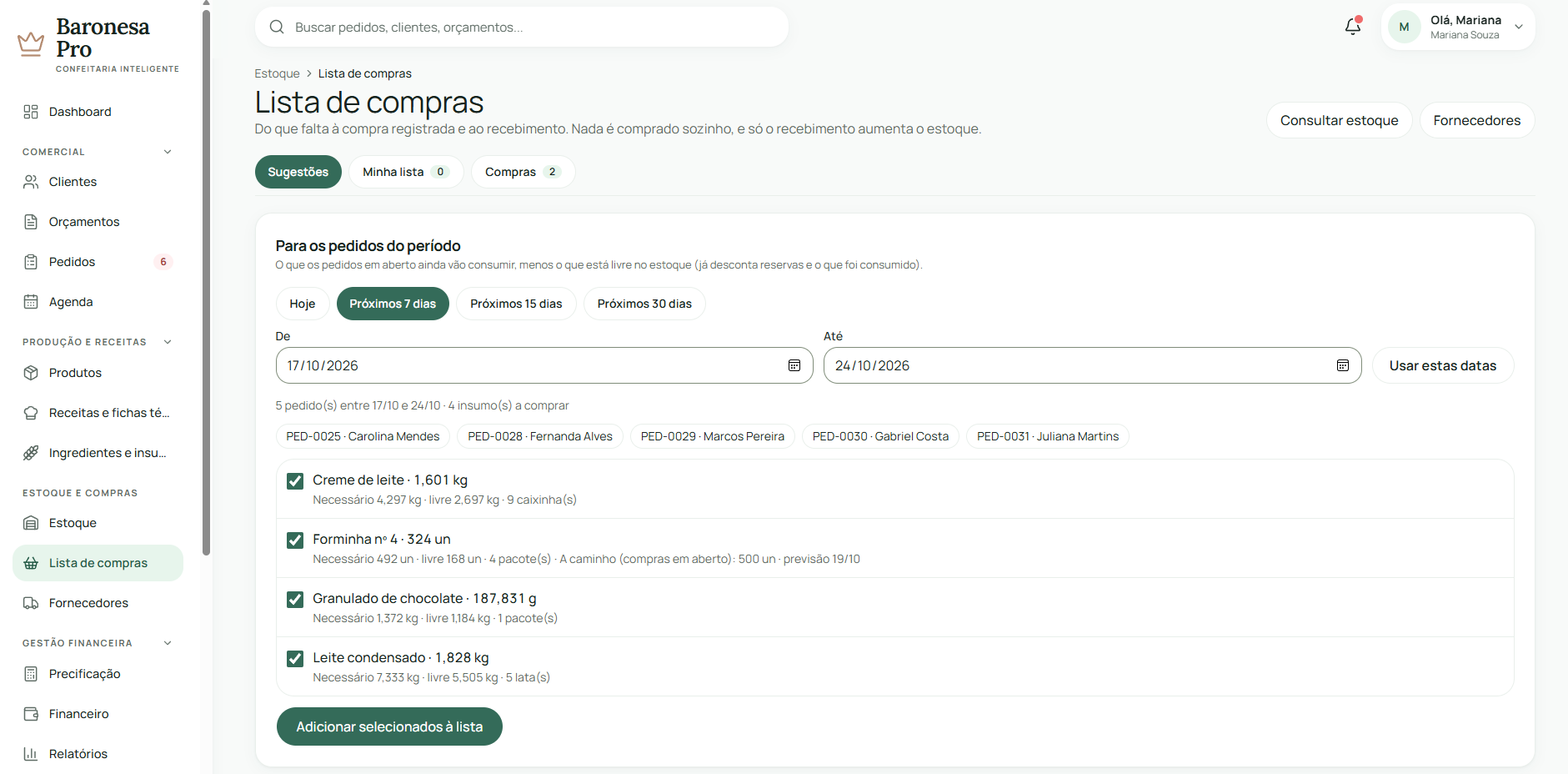Click the Produtos box icon
The image size is (1568, 774).
[x=31, y=373]
